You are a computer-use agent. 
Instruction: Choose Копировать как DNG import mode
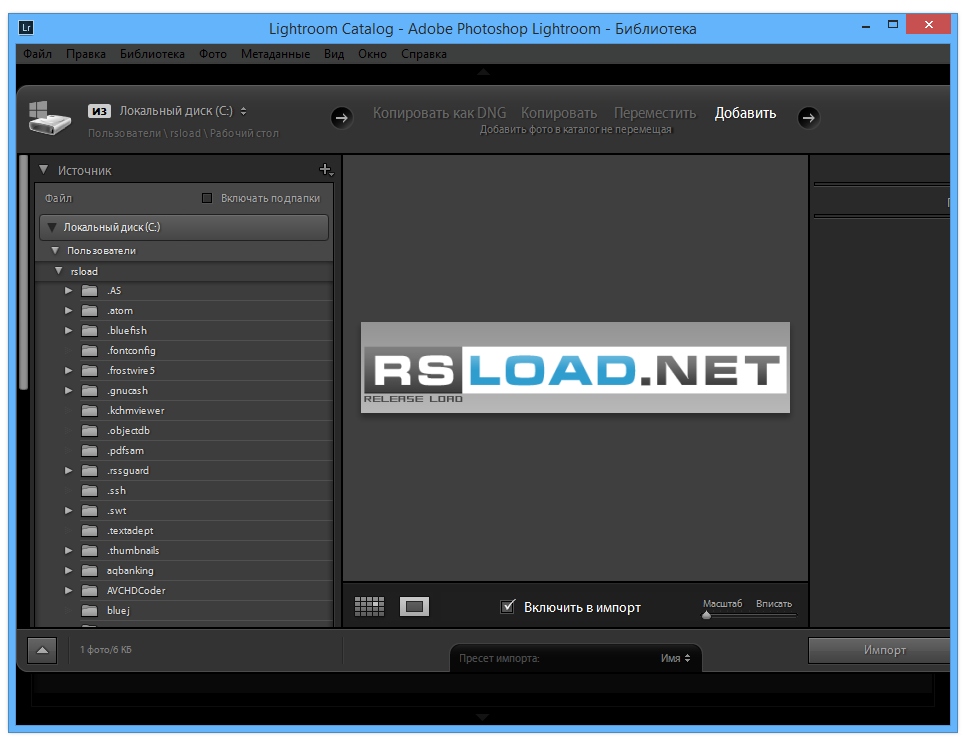pos(439,113)
